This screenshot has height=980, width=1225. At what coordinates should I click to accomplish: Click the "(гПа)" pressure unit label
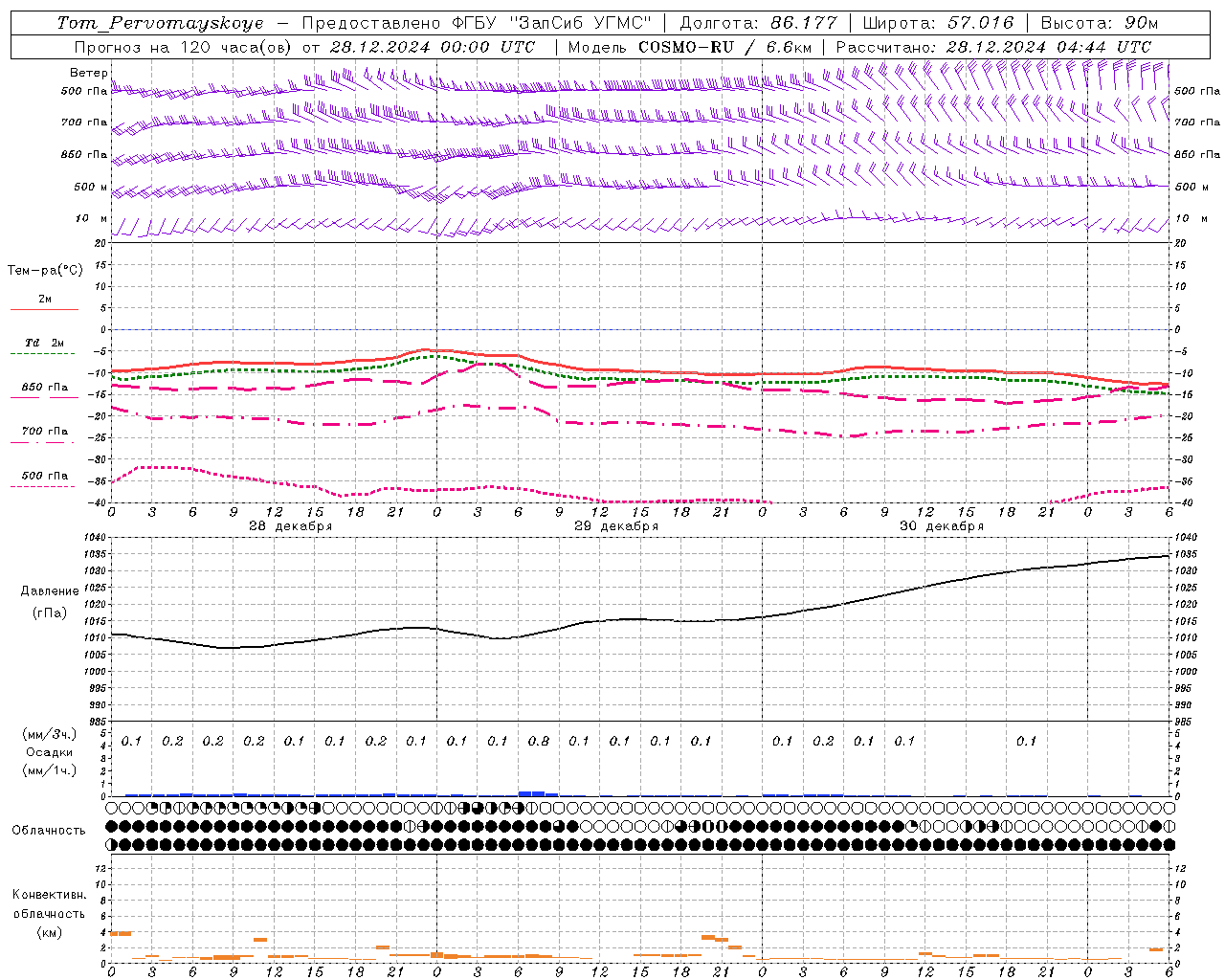click(49, 613)
